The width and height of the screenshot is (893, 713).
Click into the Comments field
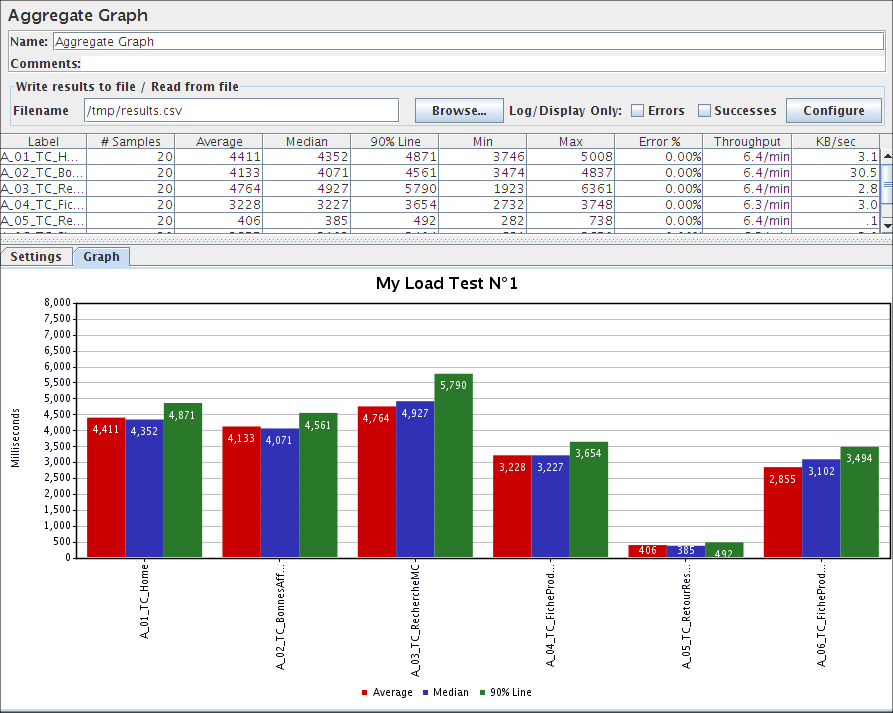pos(480,63)
